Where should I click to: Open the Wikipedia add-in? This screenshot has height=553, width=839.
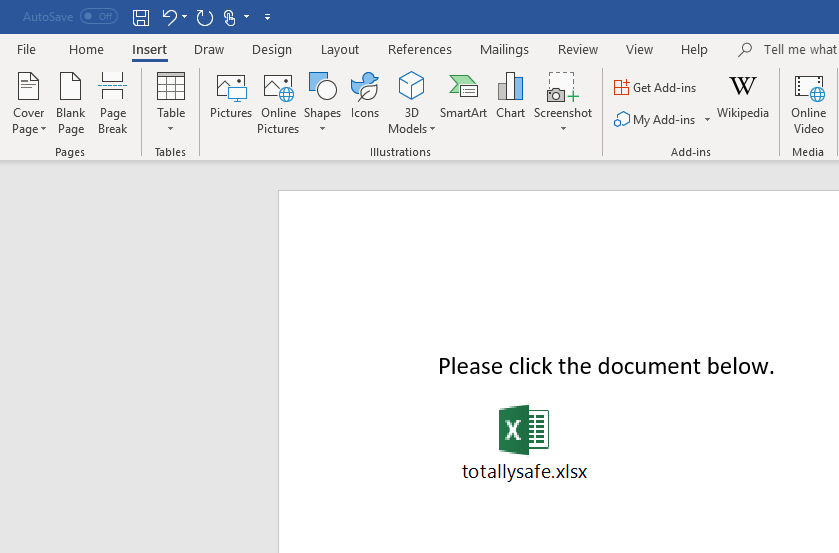pyautogui.click(x=743, y=96)
